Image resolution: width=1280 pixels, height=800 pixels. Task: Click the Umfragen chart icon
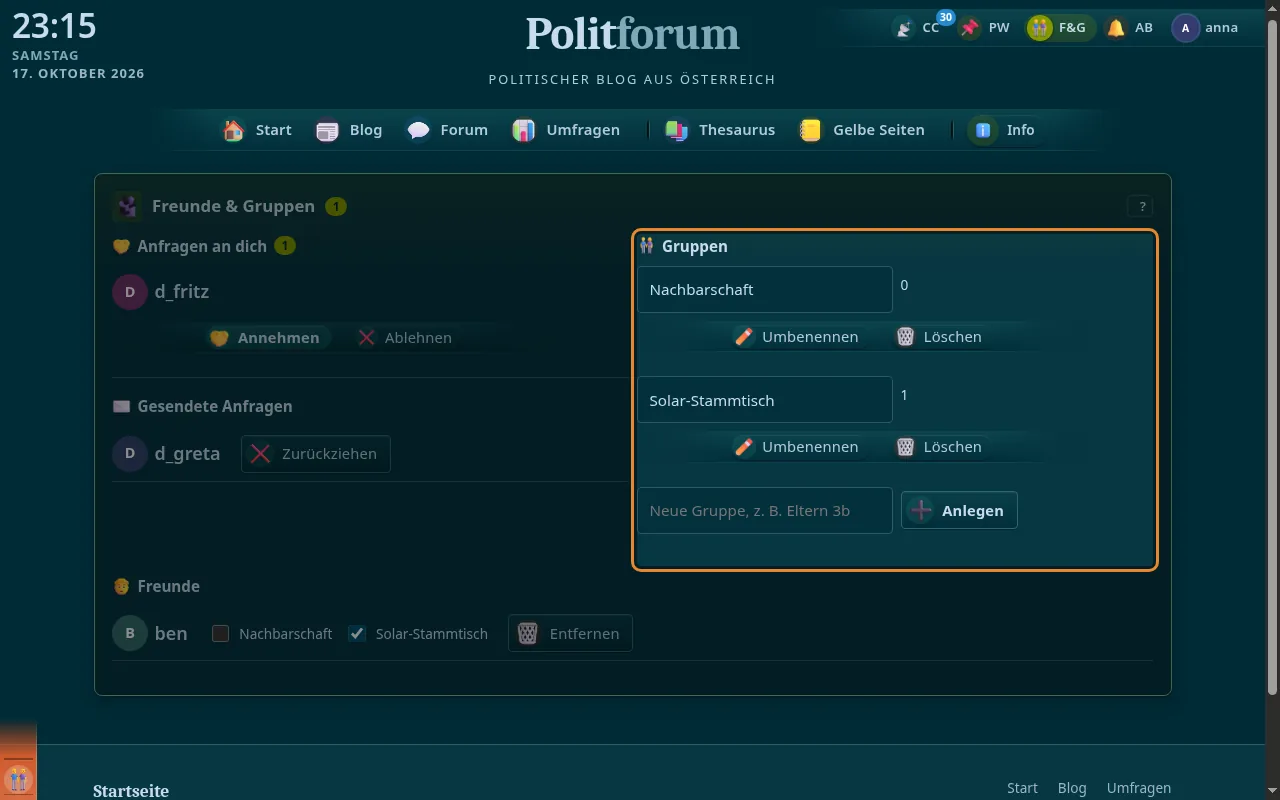coord(524,130)
